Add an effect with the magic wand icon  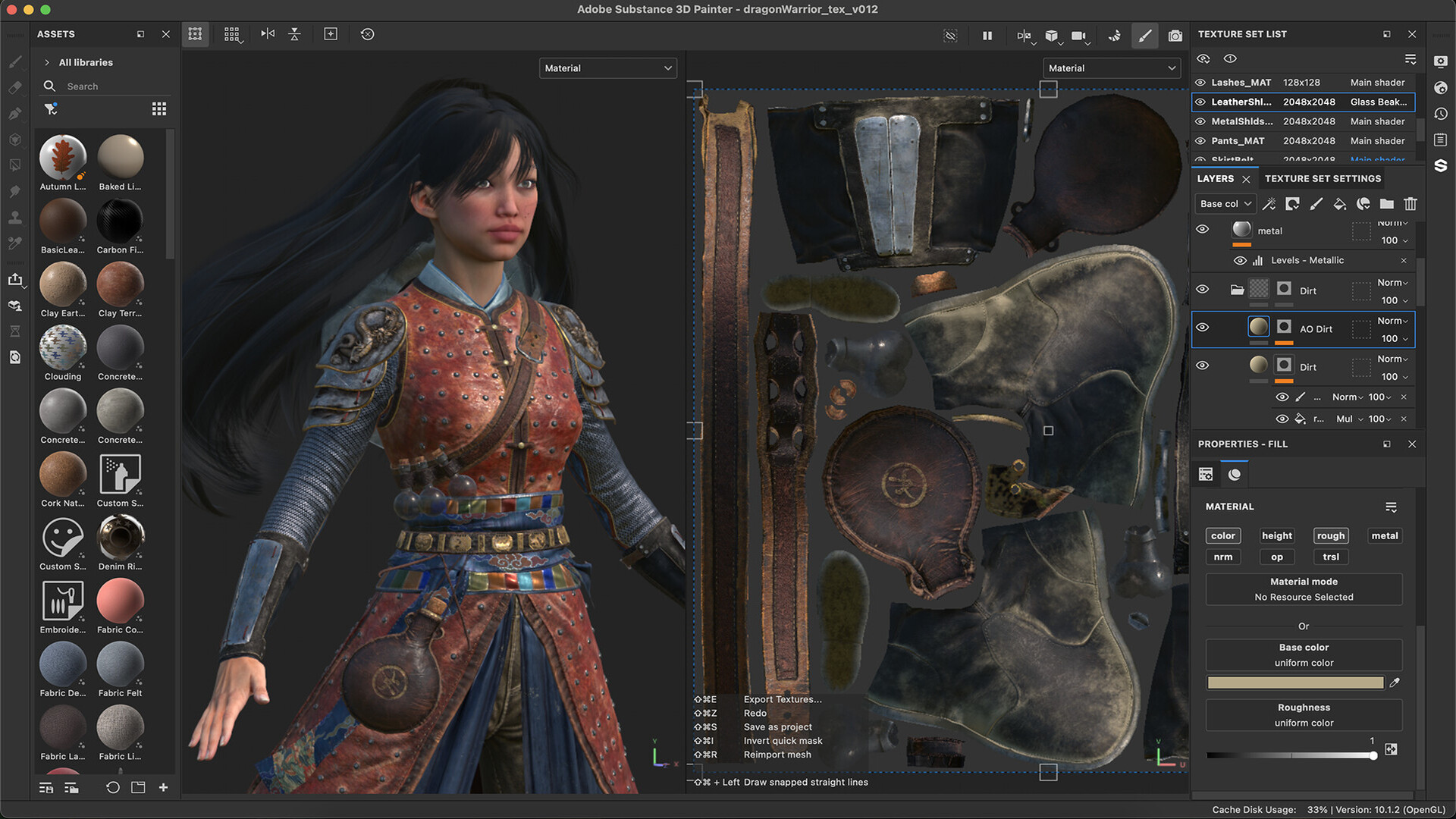coord(1269,203)
